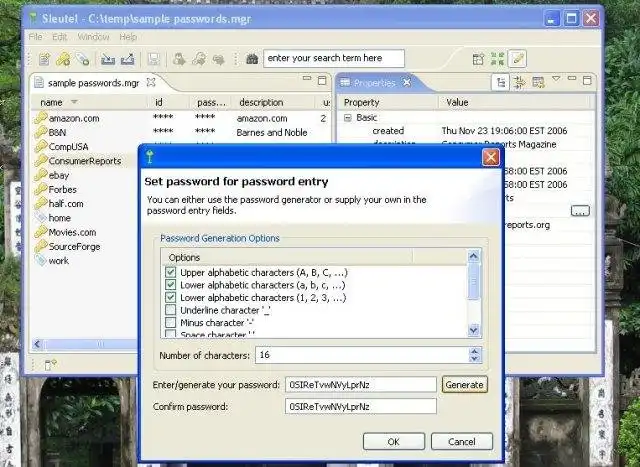This screenshot has height=467, width=640.
Task: Select the ebay entry
Action: coord(59,175)
